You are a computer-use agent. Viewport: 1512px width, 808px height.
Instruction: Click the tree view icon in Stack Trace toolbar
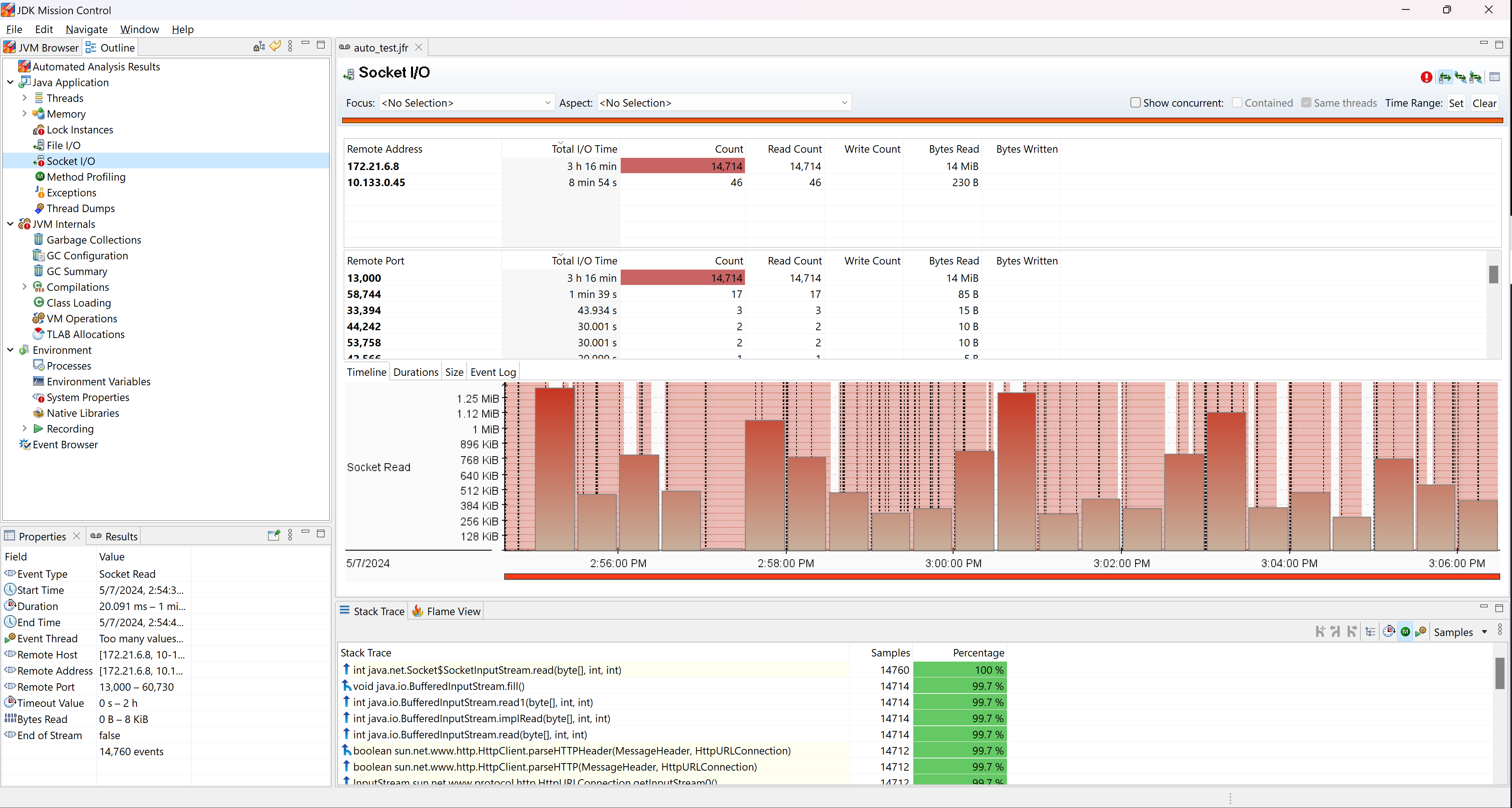1370,632
